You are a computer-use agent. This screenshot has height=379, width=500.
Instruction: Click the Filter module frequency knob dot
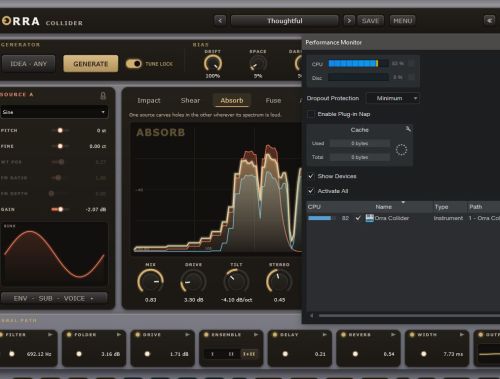point(12,354)
